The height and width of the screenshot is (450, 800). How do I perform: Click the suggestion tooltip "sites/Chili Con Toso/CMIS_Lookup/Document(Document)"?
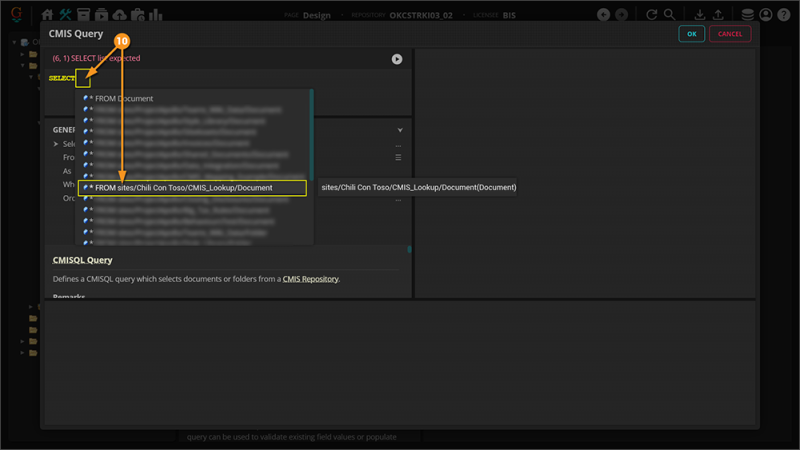click(418, 187)
